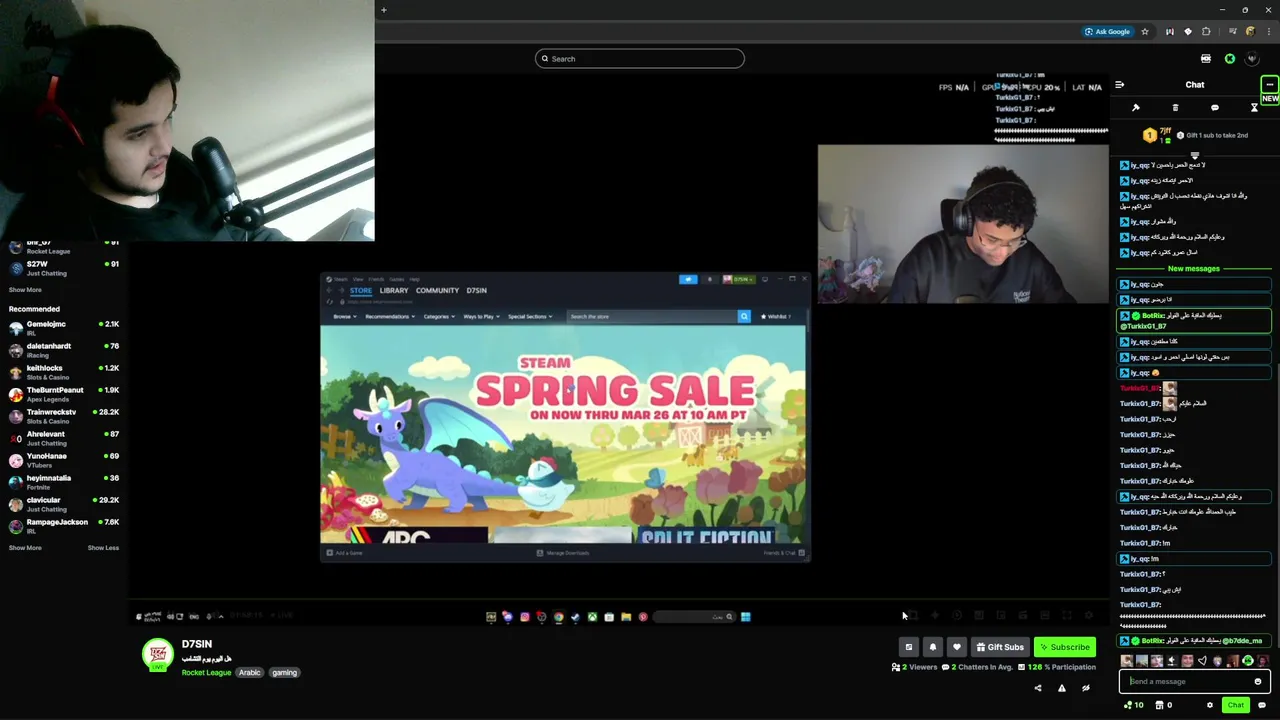
Task: Click the D7SIN channel avatar
Action: [157, 654]
